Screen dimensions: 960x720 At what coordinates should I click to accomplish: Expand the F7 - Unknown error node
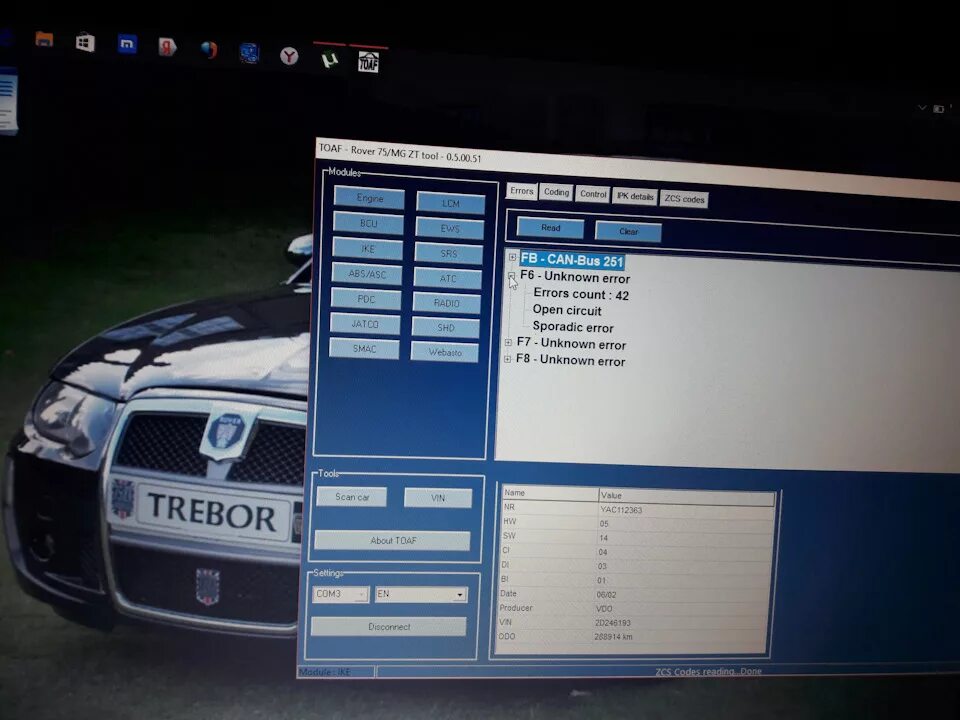coord(508,342)
